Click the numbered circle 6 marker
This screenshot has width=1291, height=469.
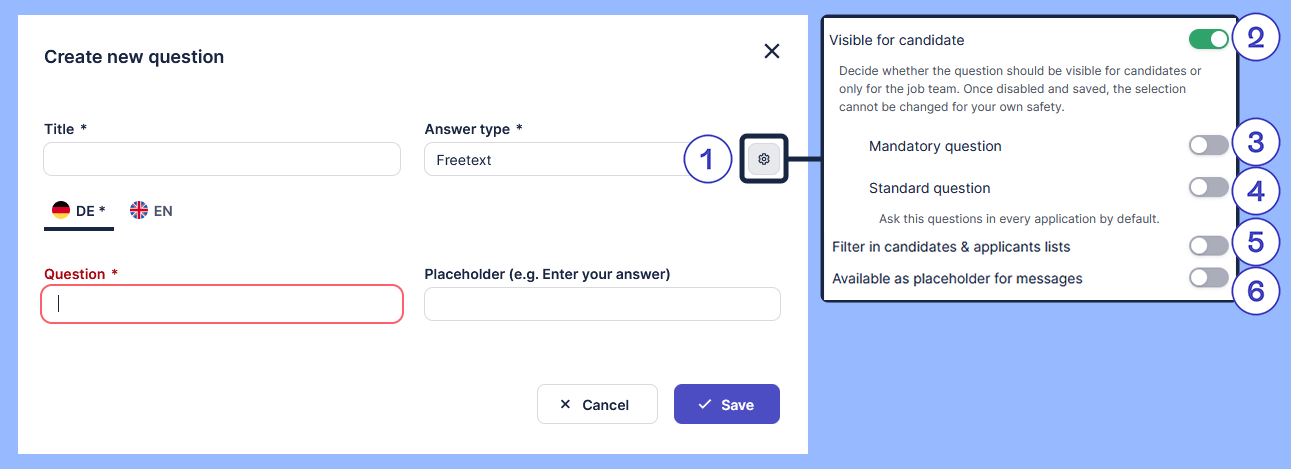click(1256, 289)
